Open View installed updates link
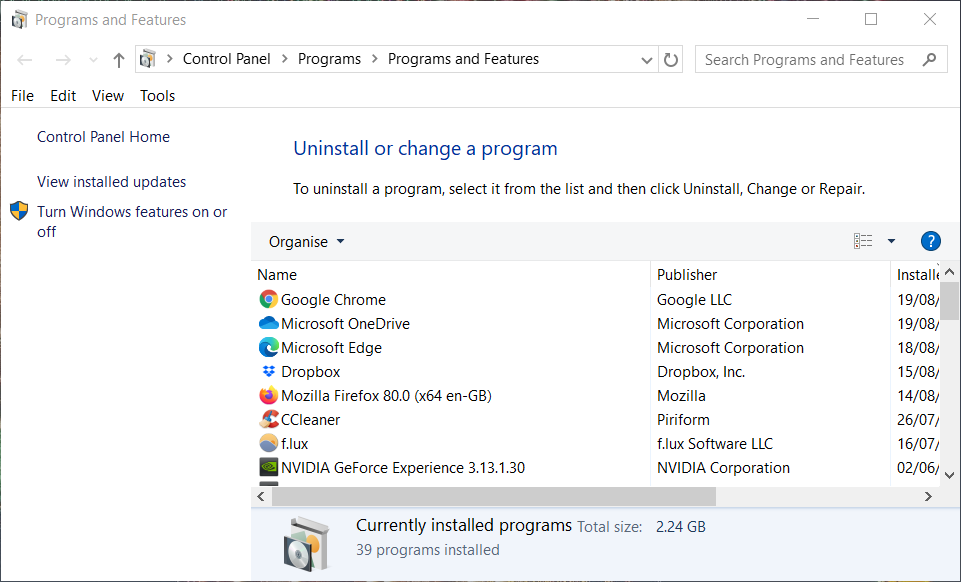 111,182
